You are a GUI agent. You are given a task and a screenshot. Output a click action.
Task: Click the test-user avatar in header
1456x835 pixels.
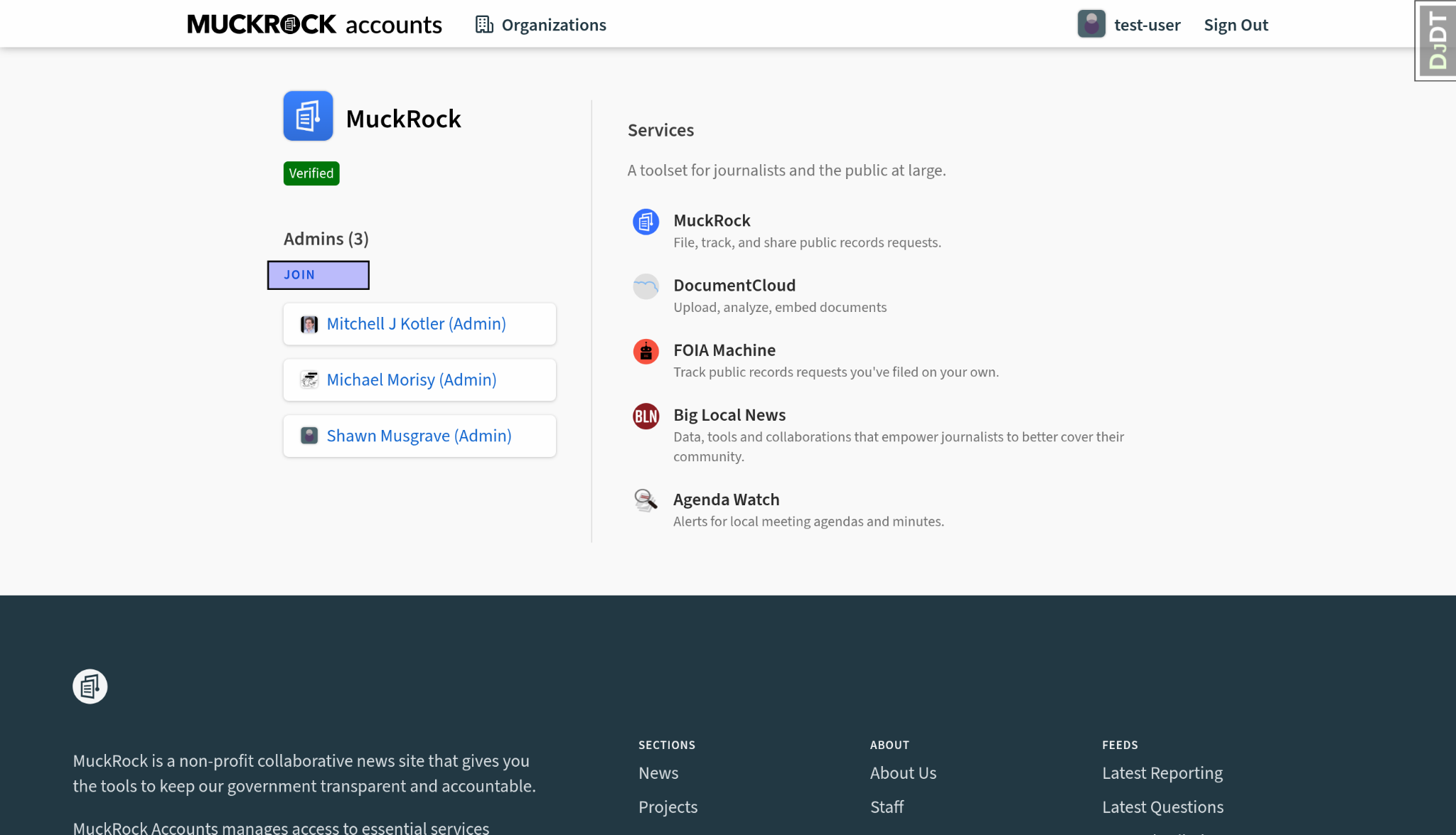pos(1091,24)
